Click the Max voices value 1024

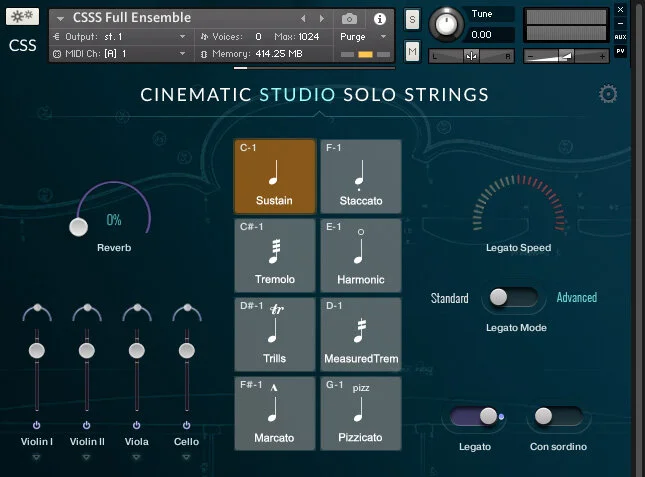309,37
